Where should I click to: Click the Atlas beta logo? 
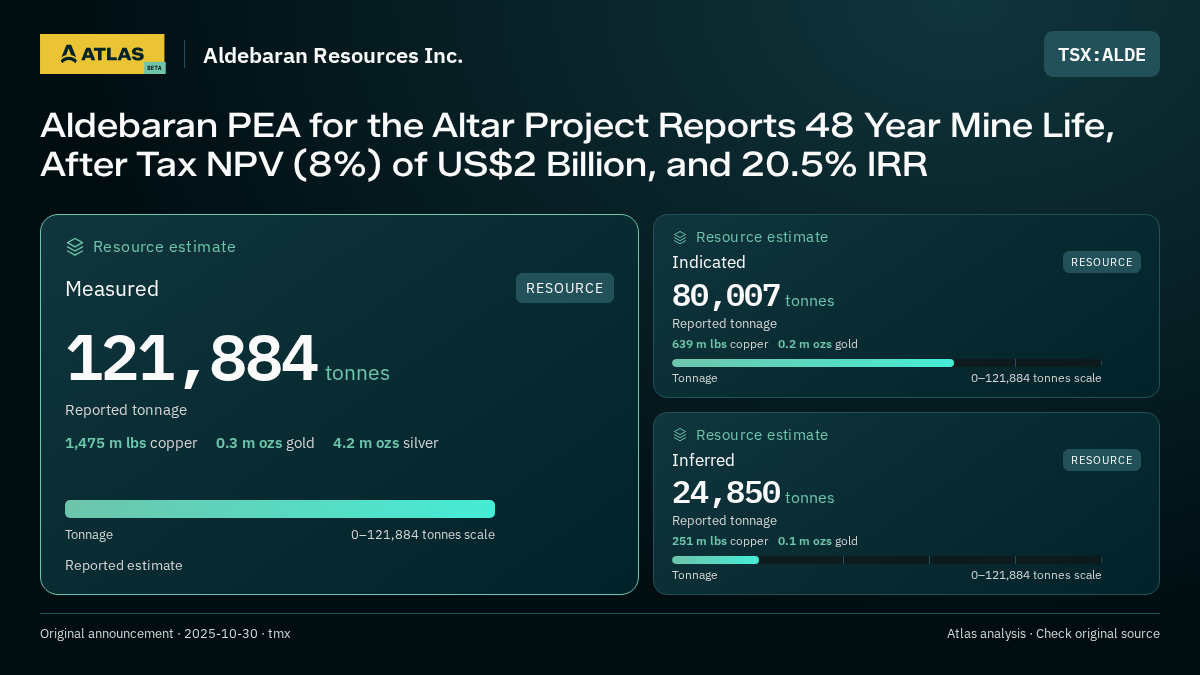(x=102, y=54)
